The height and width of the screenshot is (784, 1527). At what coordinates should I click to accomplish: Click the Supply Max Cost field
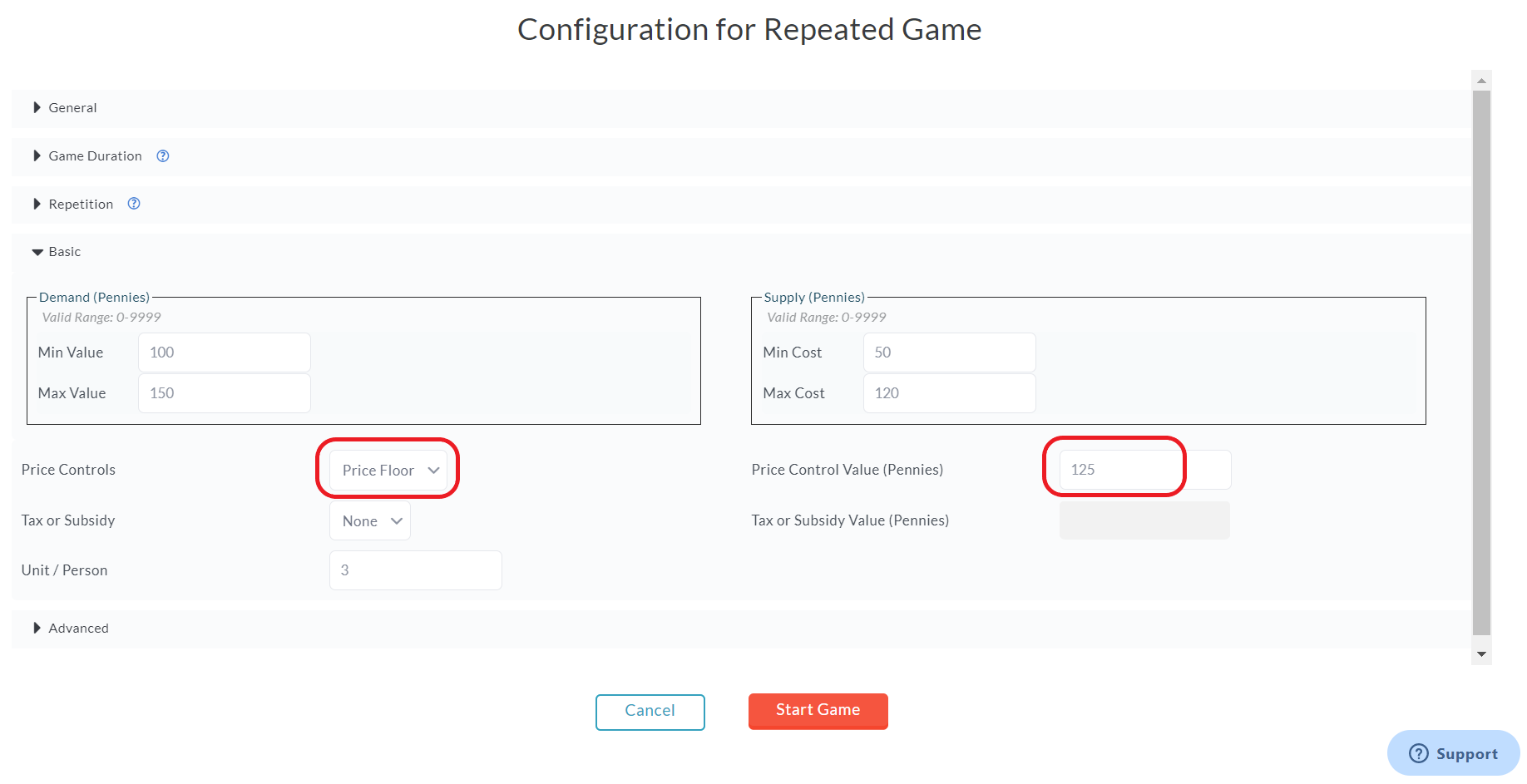[950, 393]
